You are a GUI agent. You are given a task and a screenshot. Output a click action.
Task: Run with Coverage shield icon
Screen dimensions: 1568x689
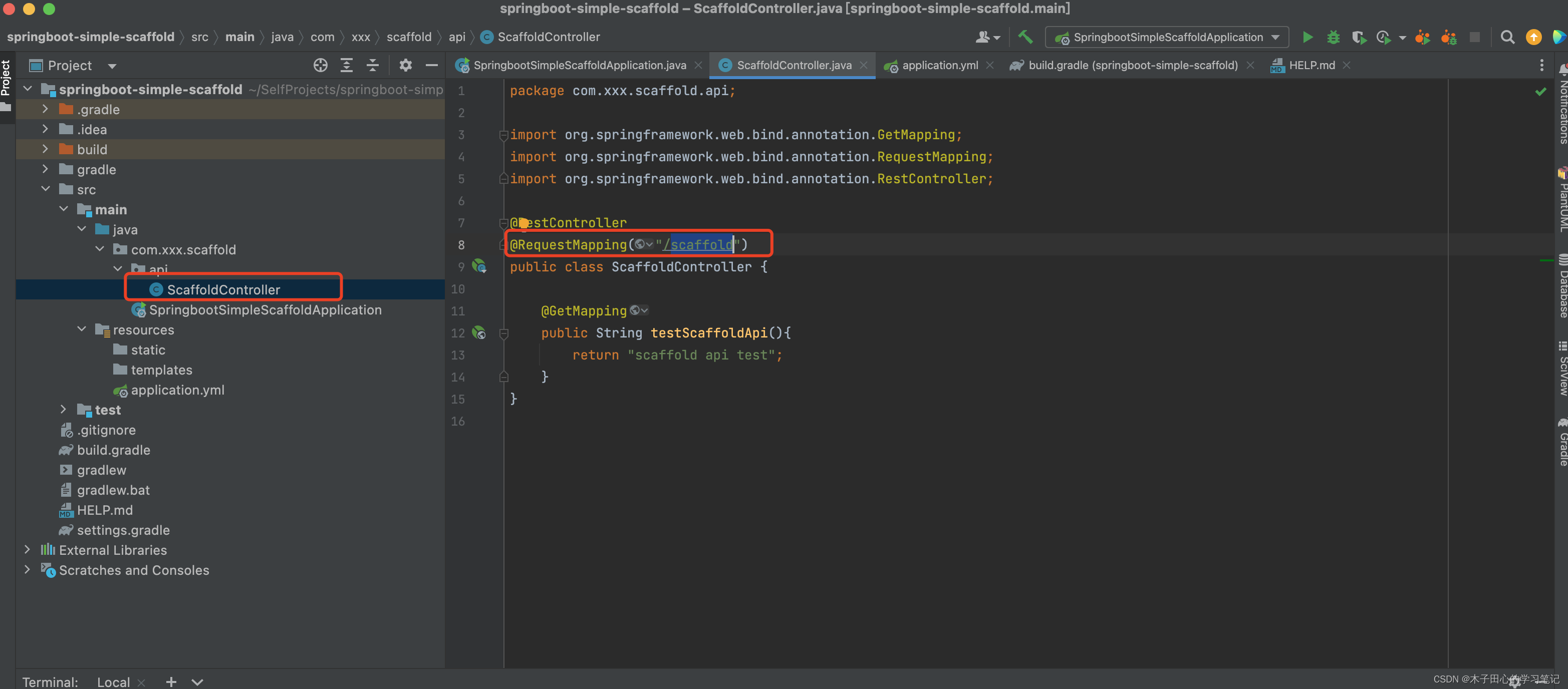[1359, 37]
